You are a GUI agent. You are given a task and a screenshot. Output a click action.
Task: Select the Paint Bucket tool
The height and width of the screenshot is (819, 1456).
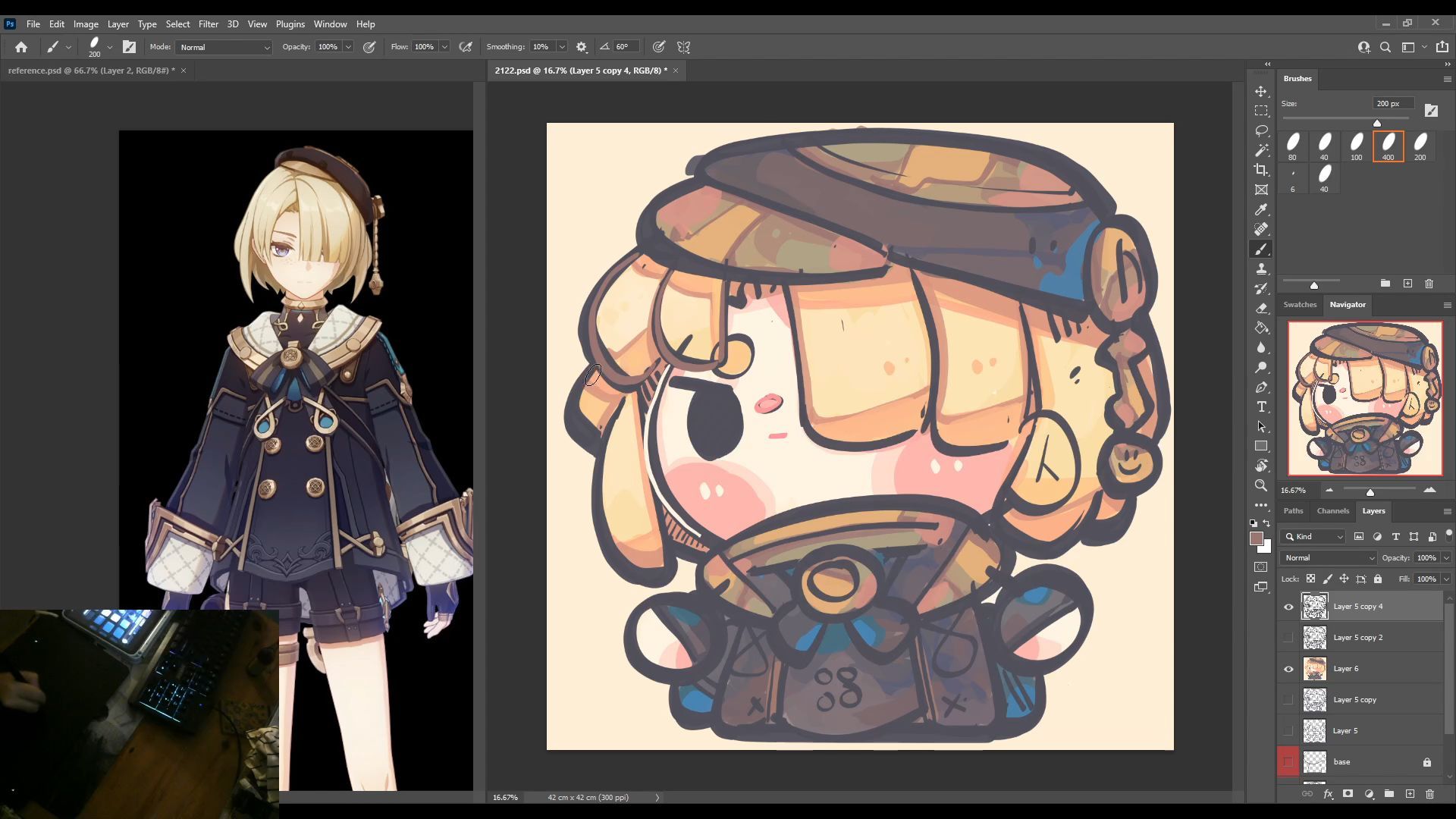pos(1261,328)
